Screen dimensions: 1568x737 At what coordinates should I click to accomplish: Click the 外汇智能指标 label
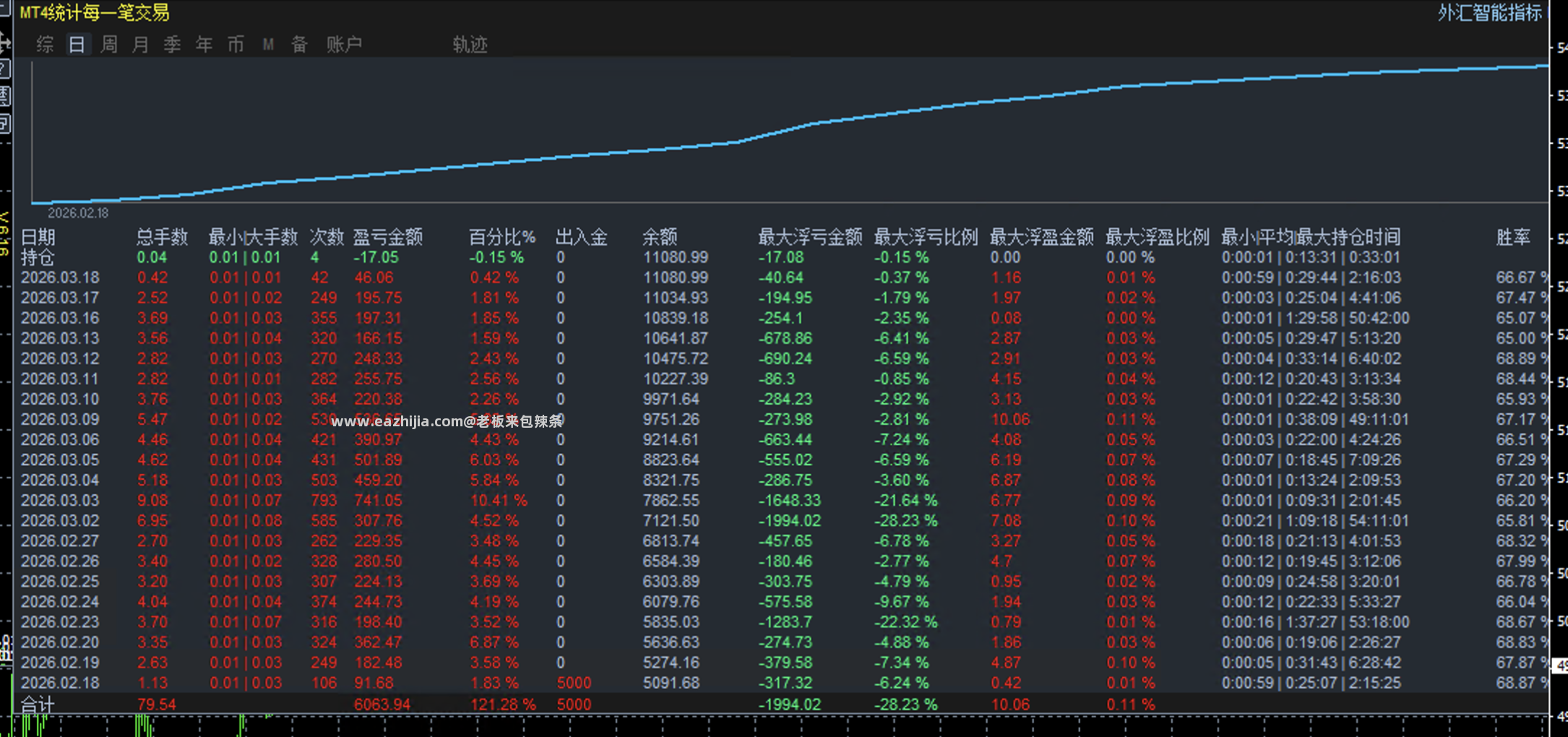1490,13
